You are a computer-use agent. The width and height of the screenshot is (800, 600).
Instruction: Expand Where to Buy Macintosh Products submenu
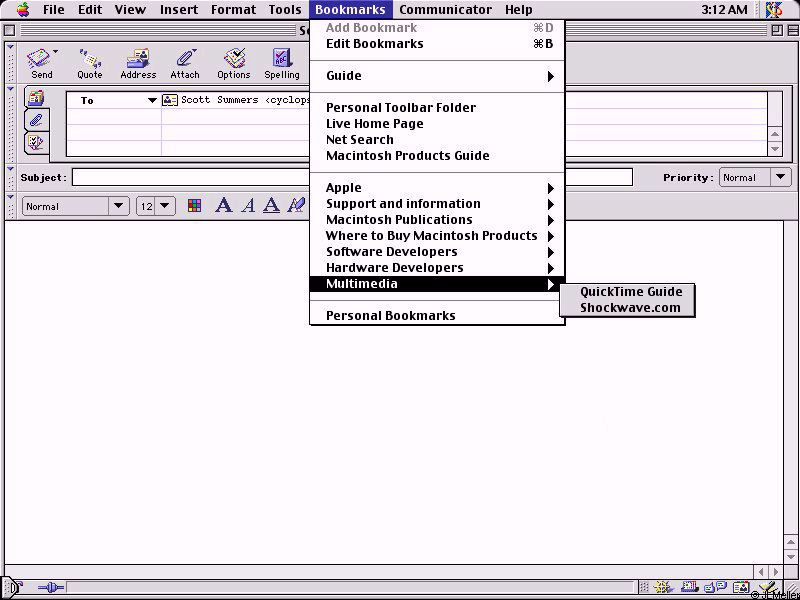click(437, 236)
